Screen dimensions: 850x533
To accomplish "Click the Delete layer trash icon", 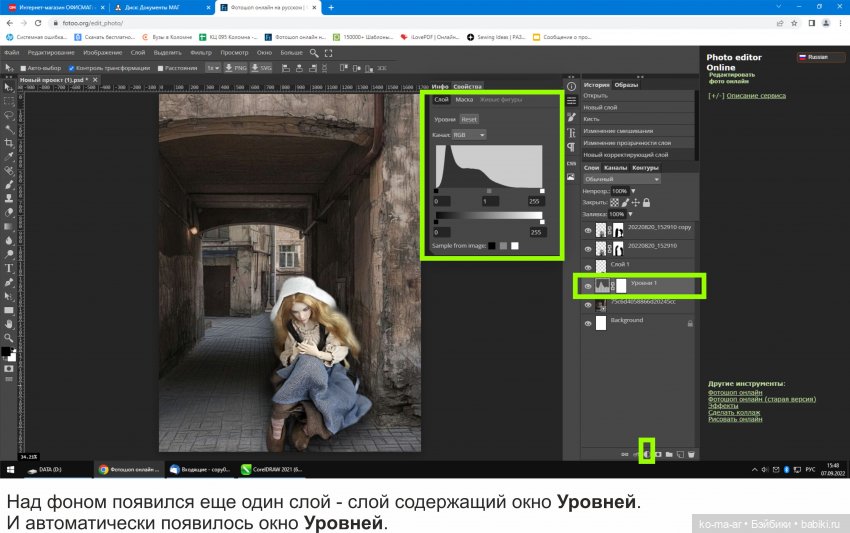I will [691, 454].
